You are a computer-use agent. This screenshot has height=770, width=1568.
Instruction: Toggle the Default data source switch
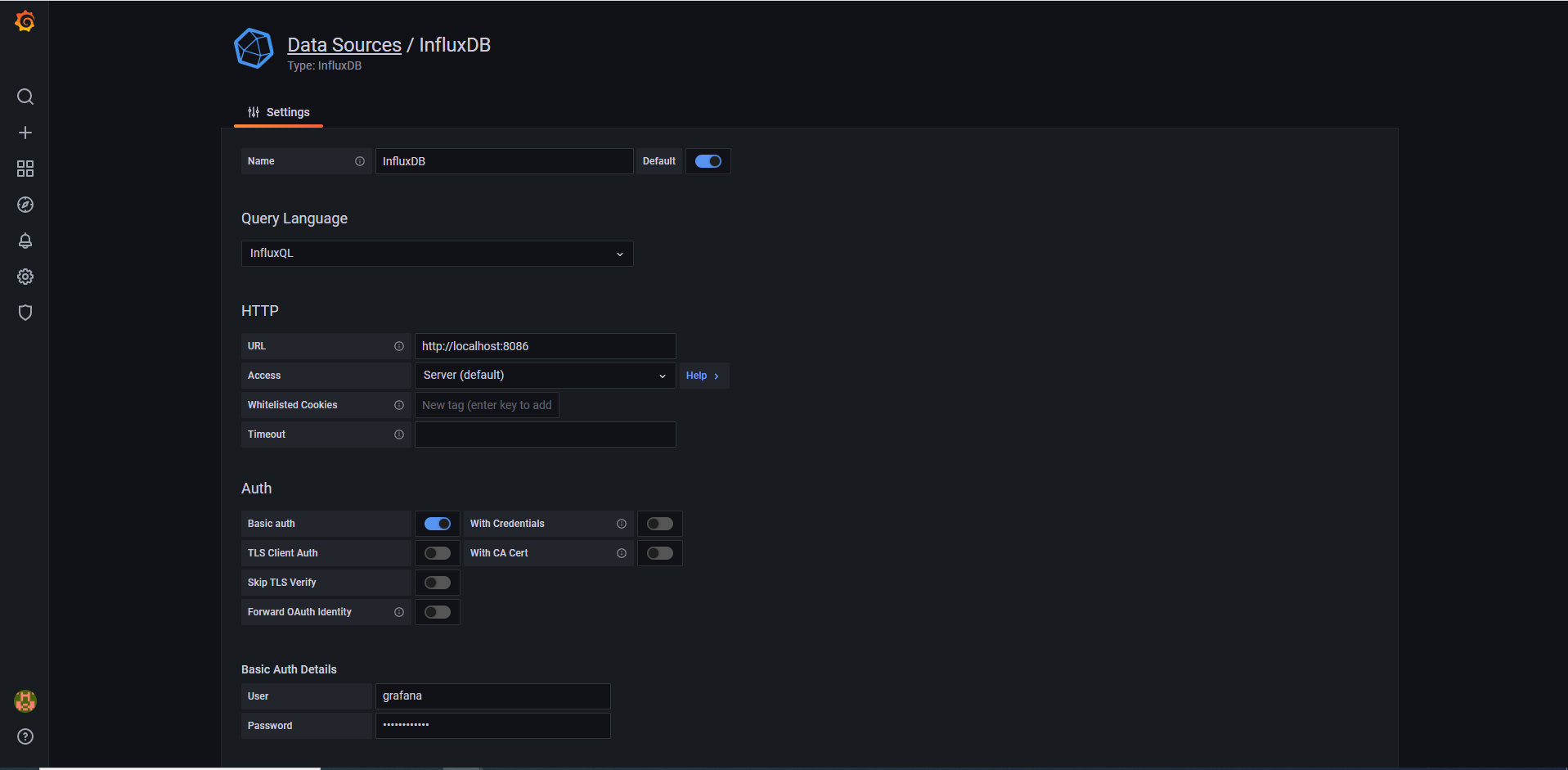[x=708, y=161]
